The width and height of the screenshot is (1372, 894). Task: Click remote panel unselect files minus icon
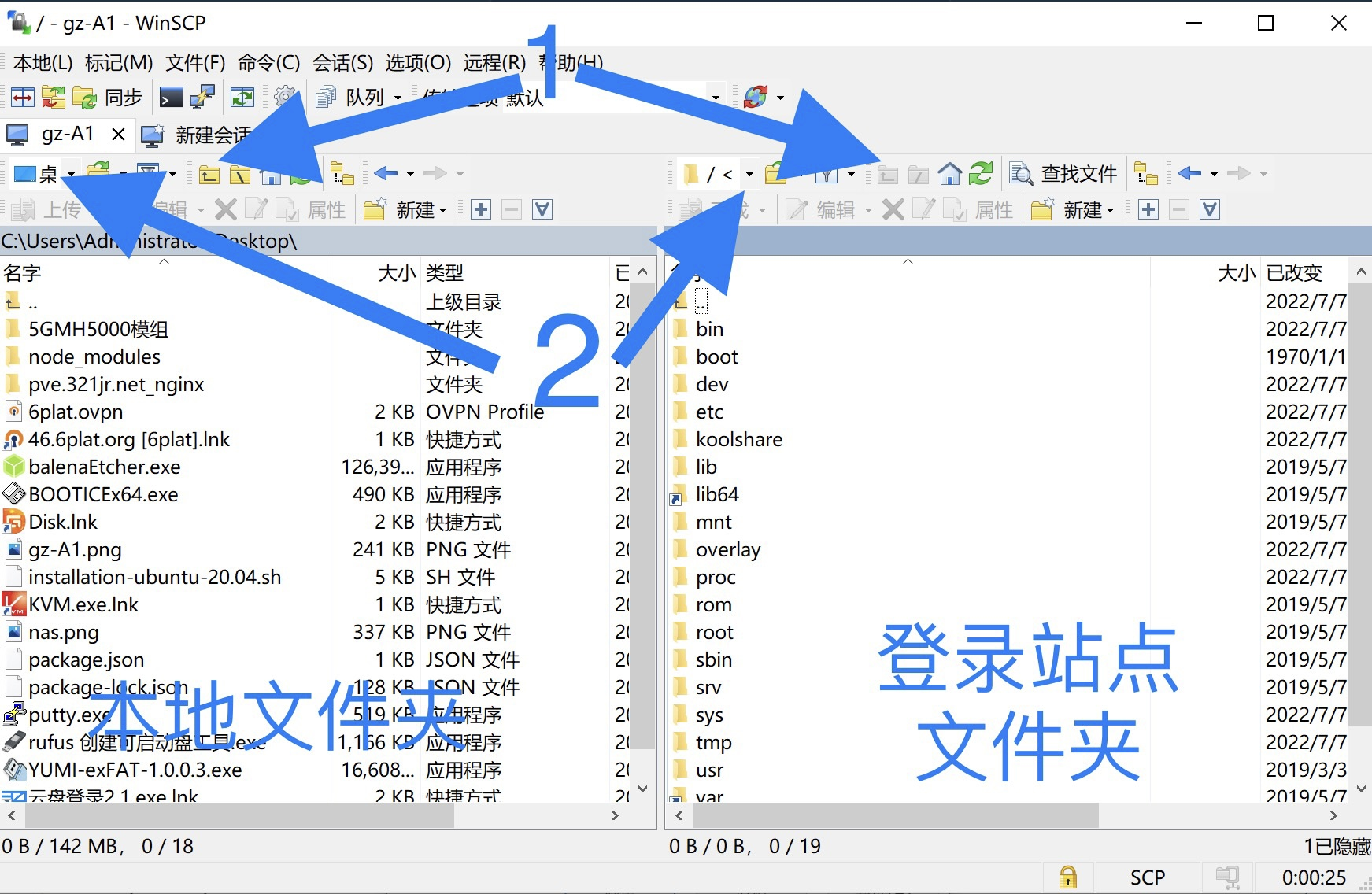1179,209
